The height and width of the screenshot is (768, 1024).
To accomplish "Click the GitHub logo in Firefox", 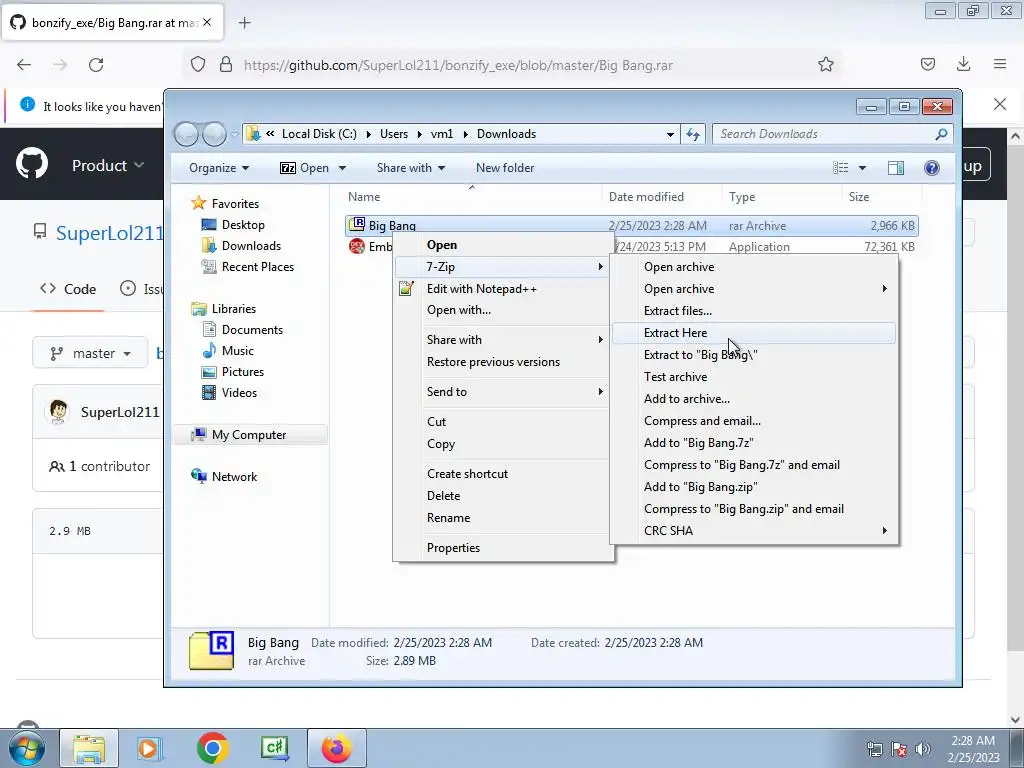I will (32, 163).
